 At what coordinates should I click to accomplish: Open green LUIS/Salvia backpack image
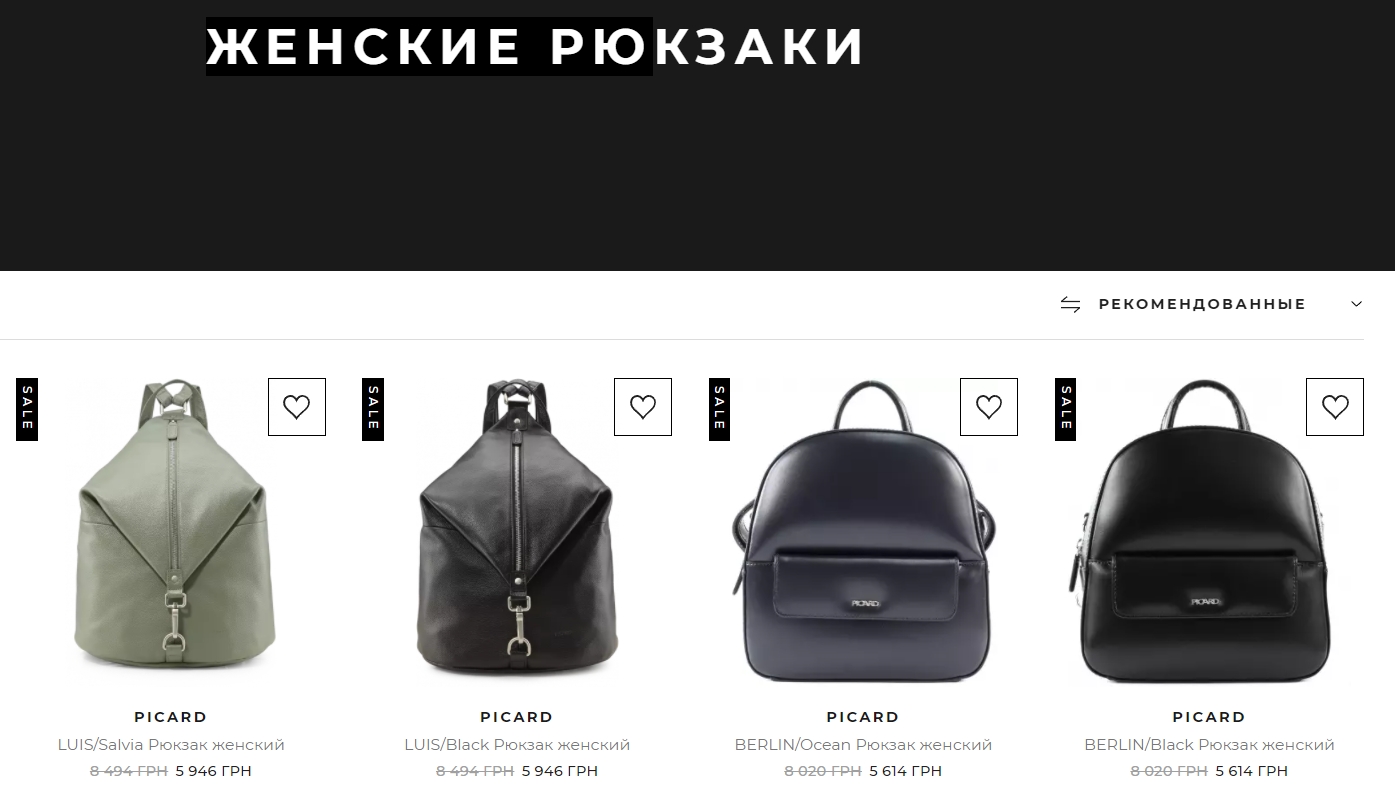(171, 531)
